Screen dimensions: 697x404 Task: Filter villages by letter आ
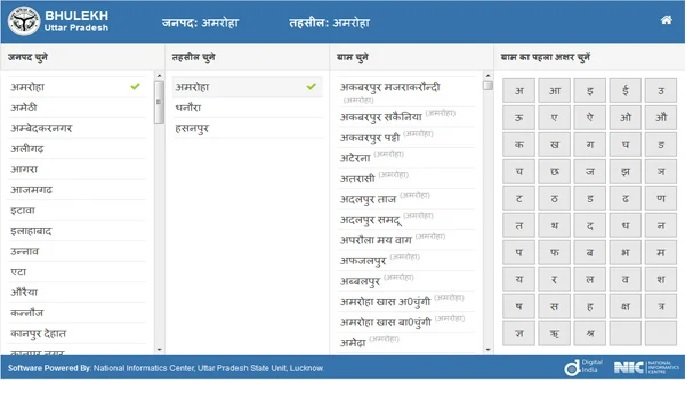(x=554, y=91)
